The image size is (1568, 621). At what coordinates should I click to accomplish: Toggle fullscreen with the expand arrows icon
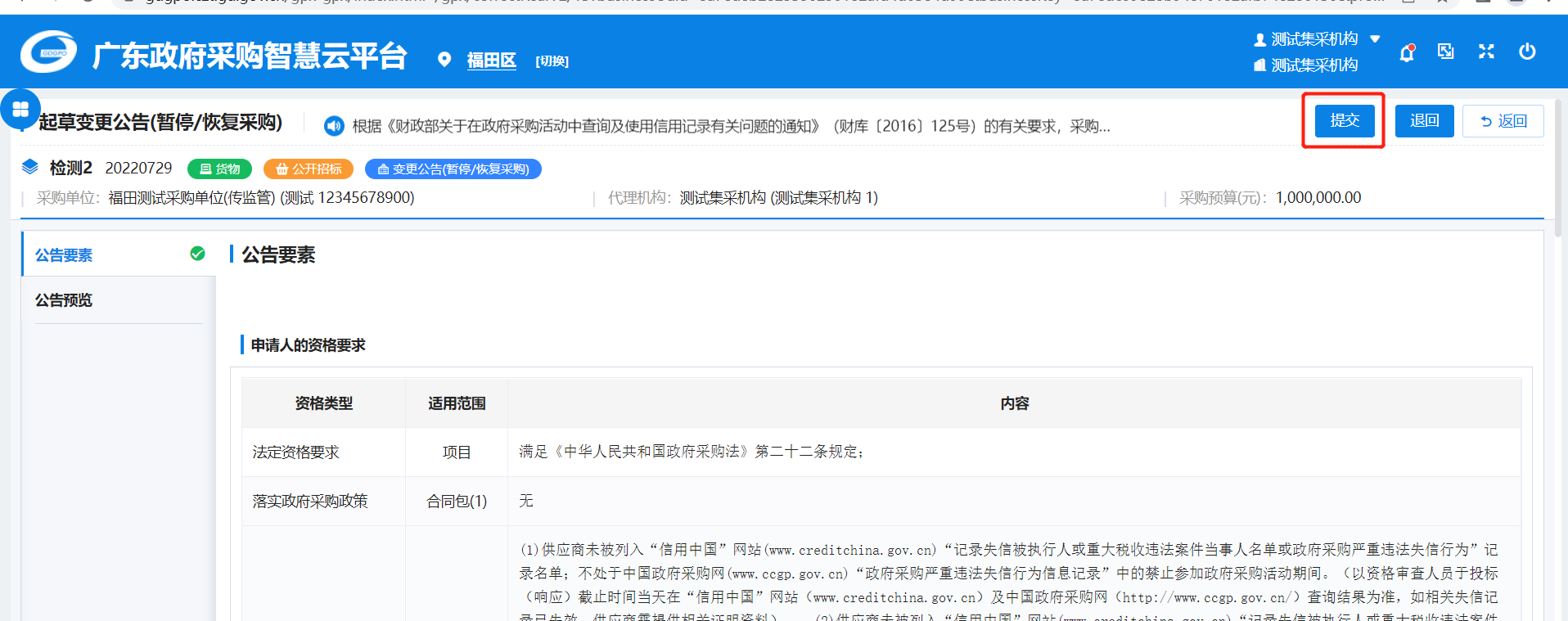pos(1486,52)
